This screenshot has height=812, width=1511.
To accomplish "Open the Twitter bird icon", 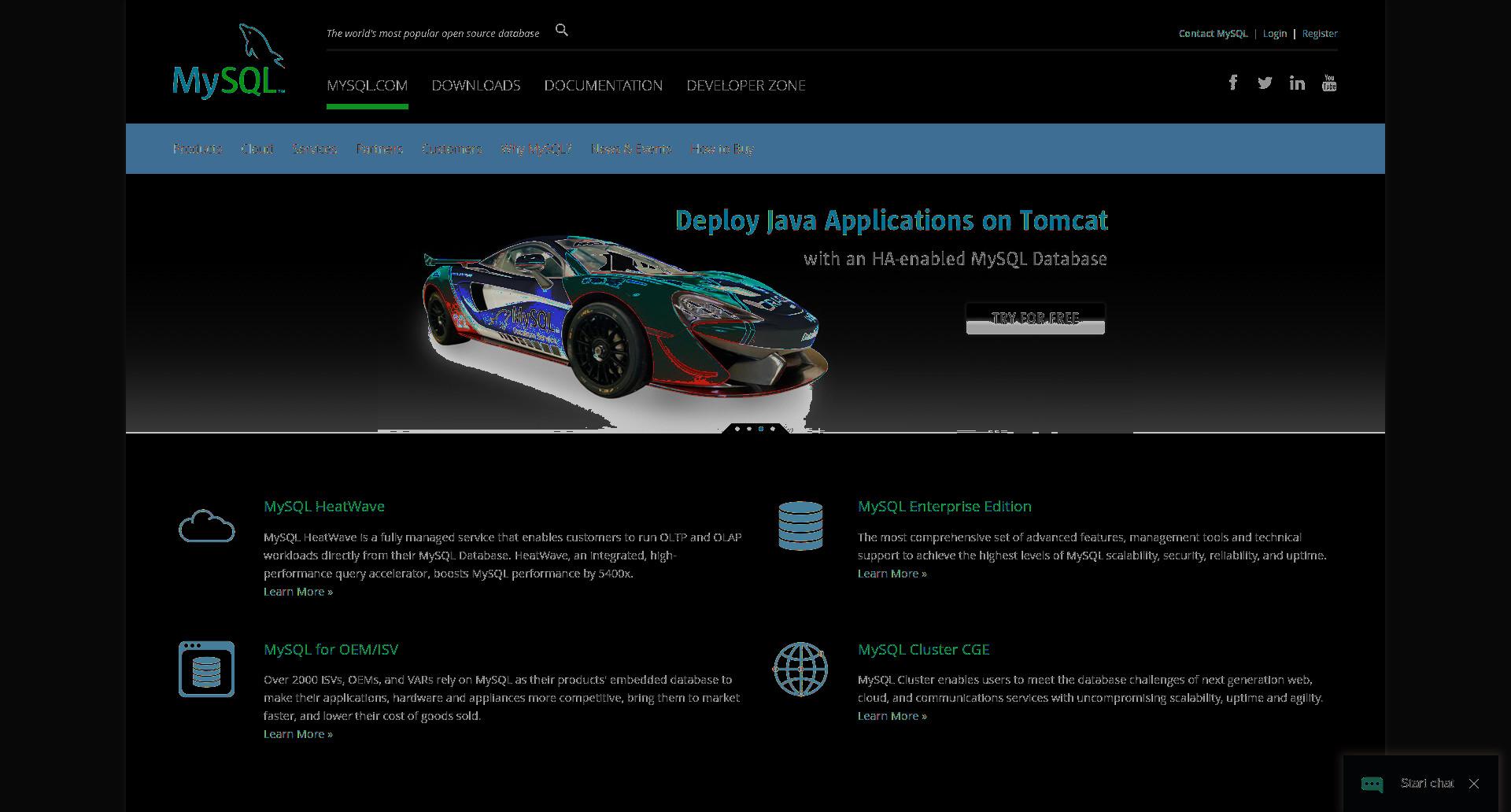I will click(1265, 83).
